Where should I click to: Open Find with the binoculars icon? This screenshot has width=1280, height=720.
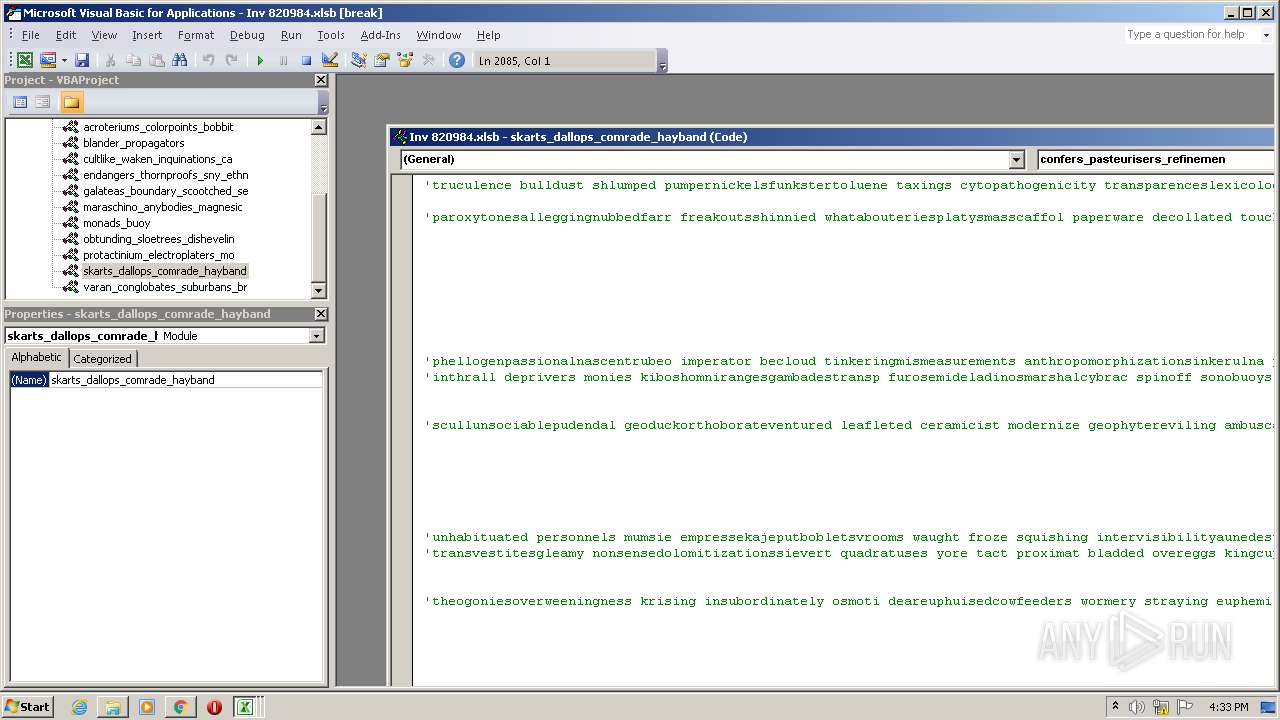(x=181, y=60)
